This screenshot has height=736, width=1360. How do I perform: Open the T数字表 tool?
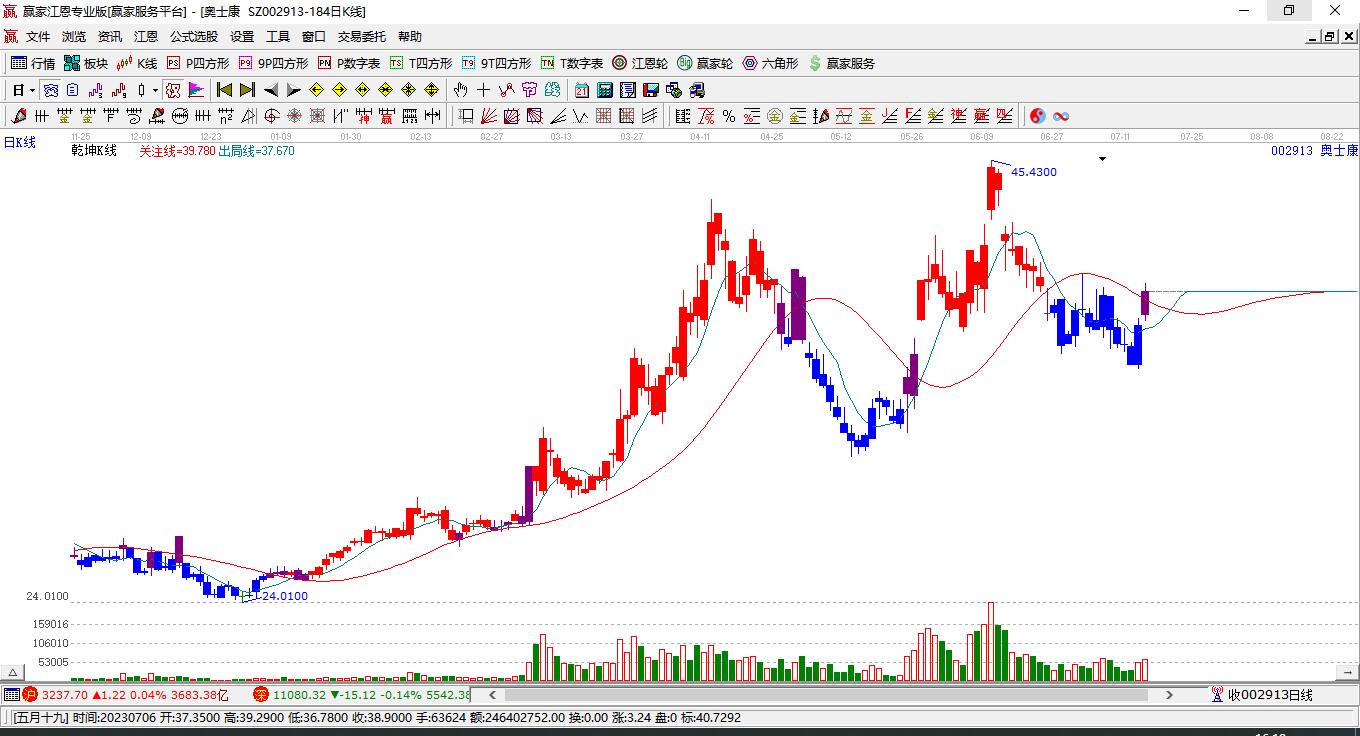pos(572,63)
